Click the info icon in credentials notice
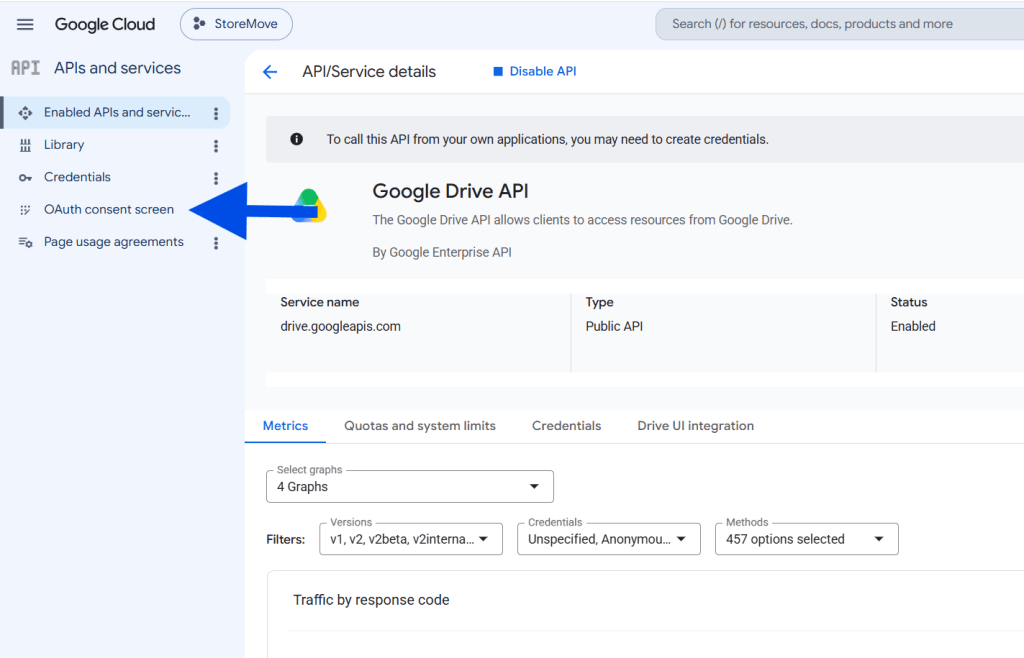1024x658 pixels. pyautogui.click(x=296, y=139)
